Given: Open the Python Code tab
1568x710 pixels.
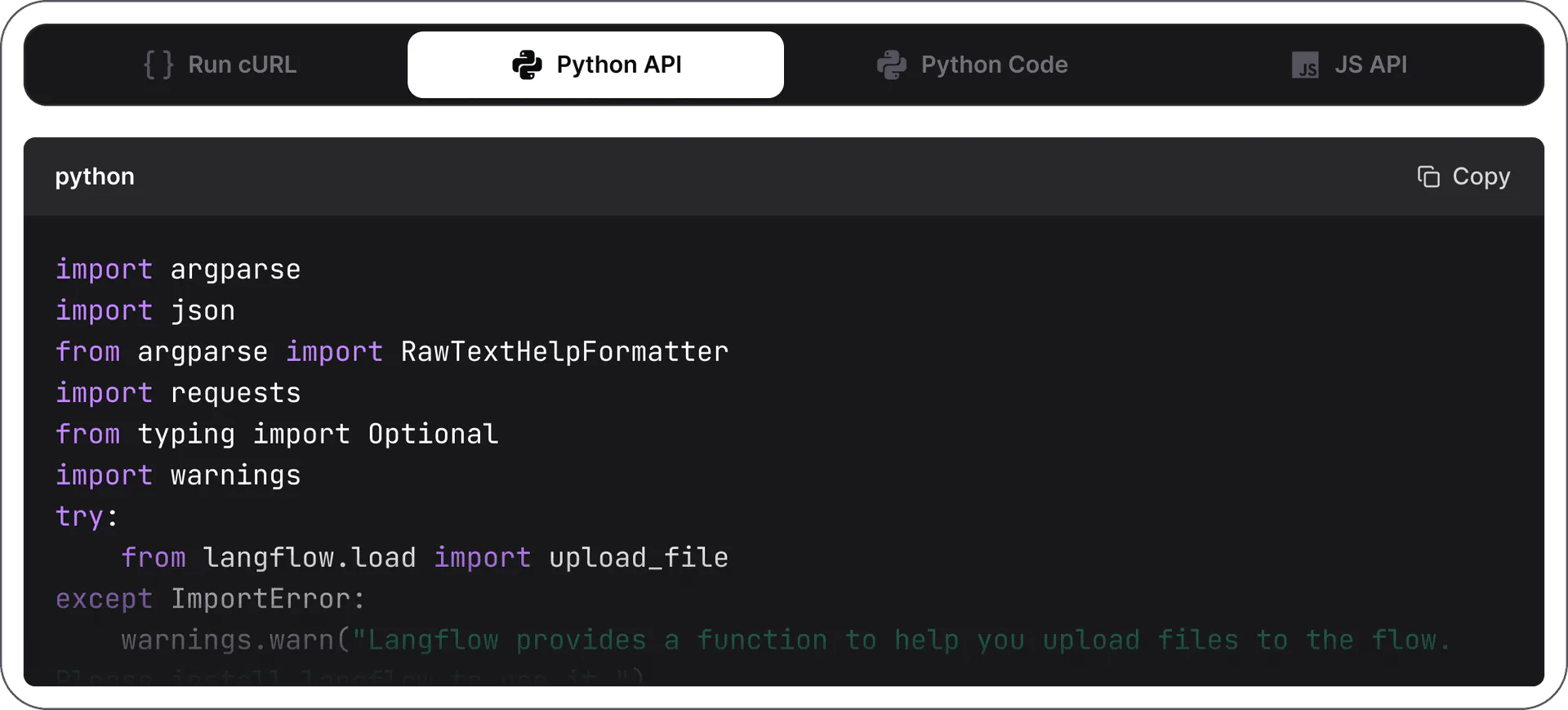Looking at the screenshot, I should click(972, 65).
